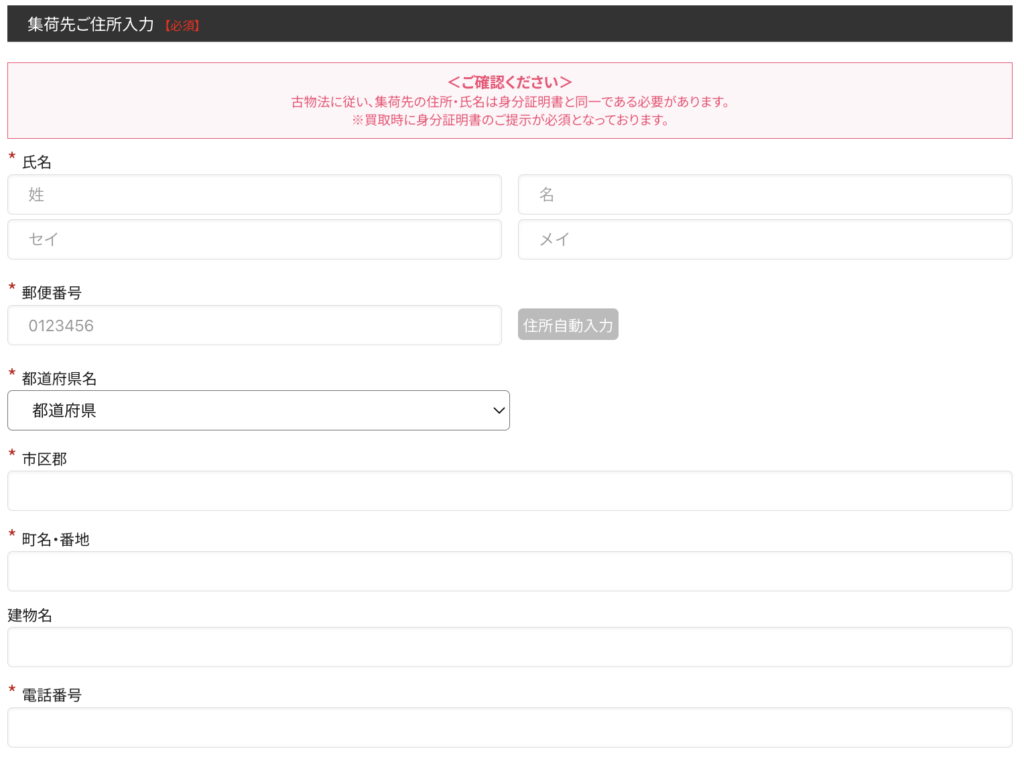Focus the メイ katakana given name field
The width and height of the screenshot is (1024, 759).
764,240
